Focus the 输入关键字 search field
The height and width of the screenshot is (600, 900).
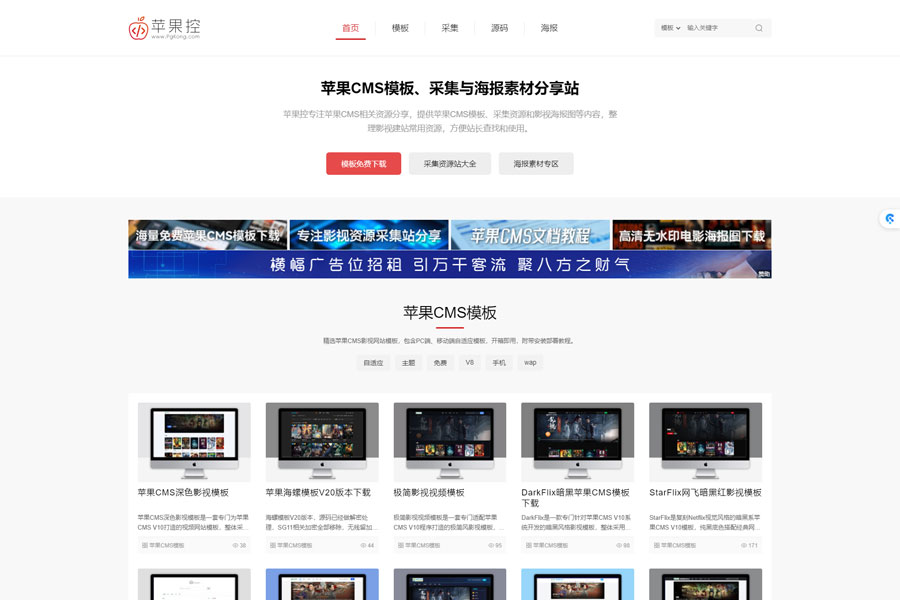click(x=718, y=28)
